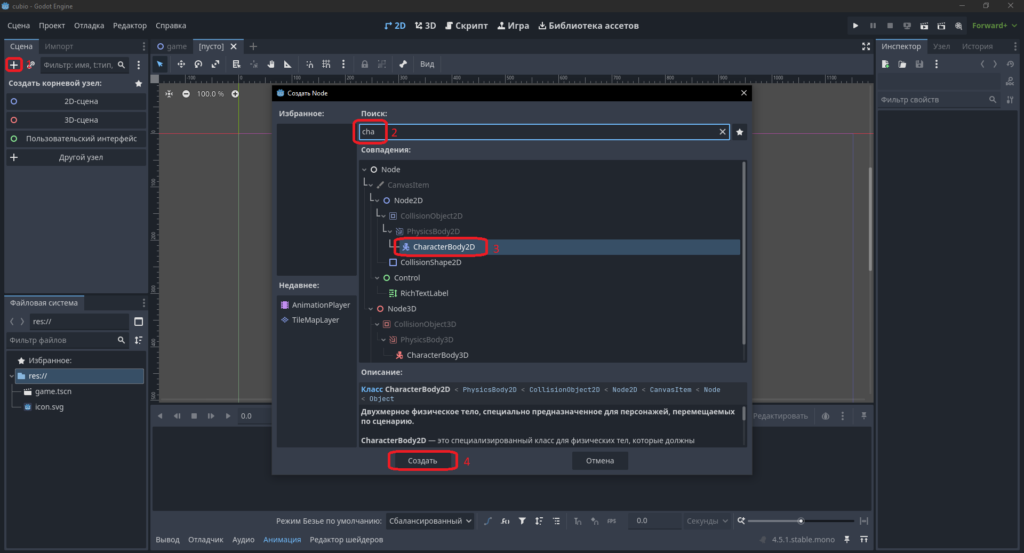Choose Пользовательский интерфейс root node
Screen dimensions: 1024x553
(76, 139)
